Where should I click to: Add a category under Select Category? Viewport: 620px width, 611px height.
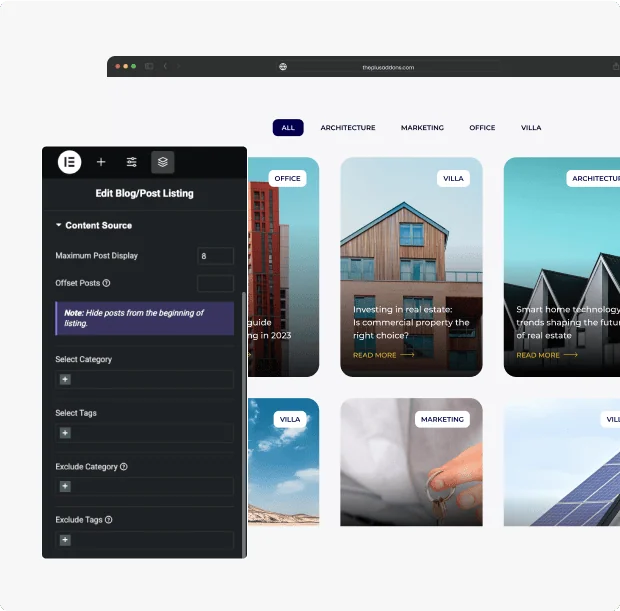[x=65, y=380]
